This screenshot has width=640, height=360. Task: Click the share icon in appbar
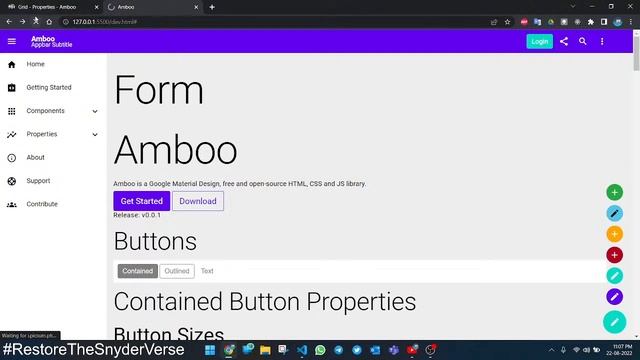[x=564, y=41]
